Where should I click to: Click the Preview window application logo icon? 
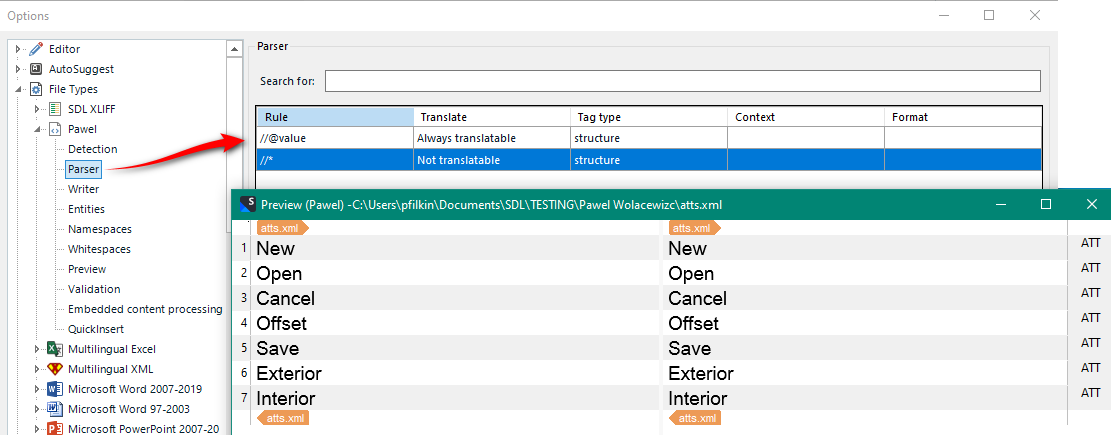pyautogui.click(x=248, y=204)
